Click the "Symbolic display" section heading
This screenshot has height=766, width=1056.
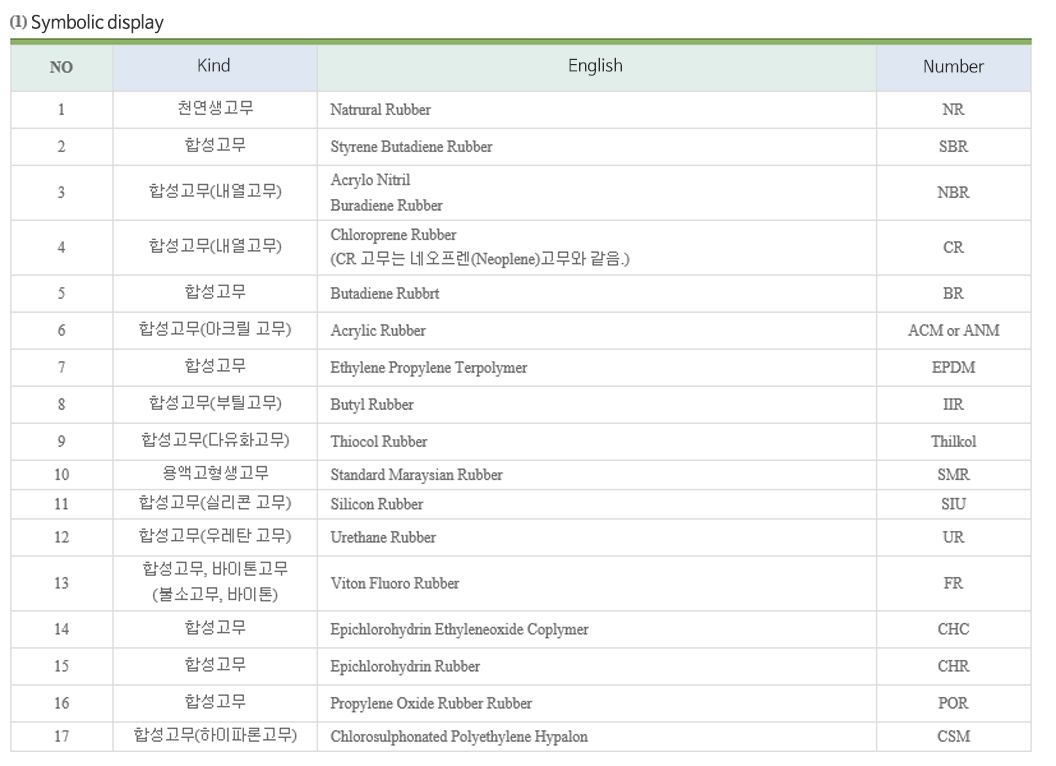point(96,23)
